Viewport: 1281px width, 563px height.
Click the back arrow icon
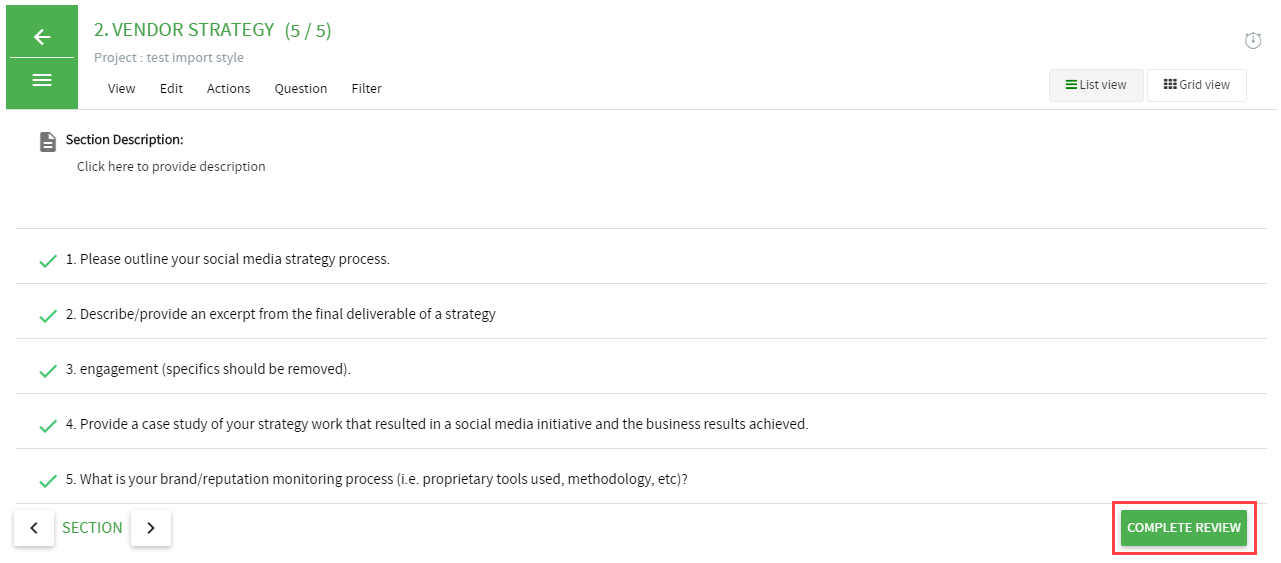[42, 37]
